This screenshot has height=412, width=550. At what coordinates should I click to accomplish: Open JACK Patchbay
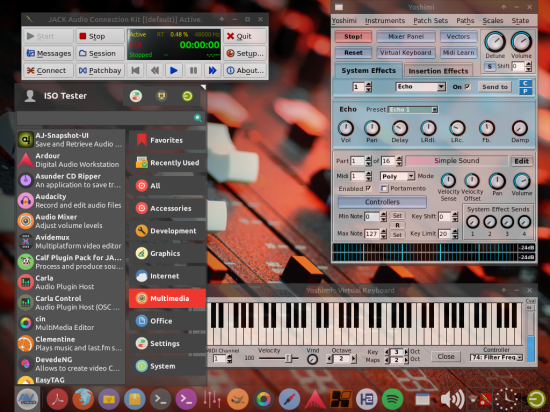100,70
